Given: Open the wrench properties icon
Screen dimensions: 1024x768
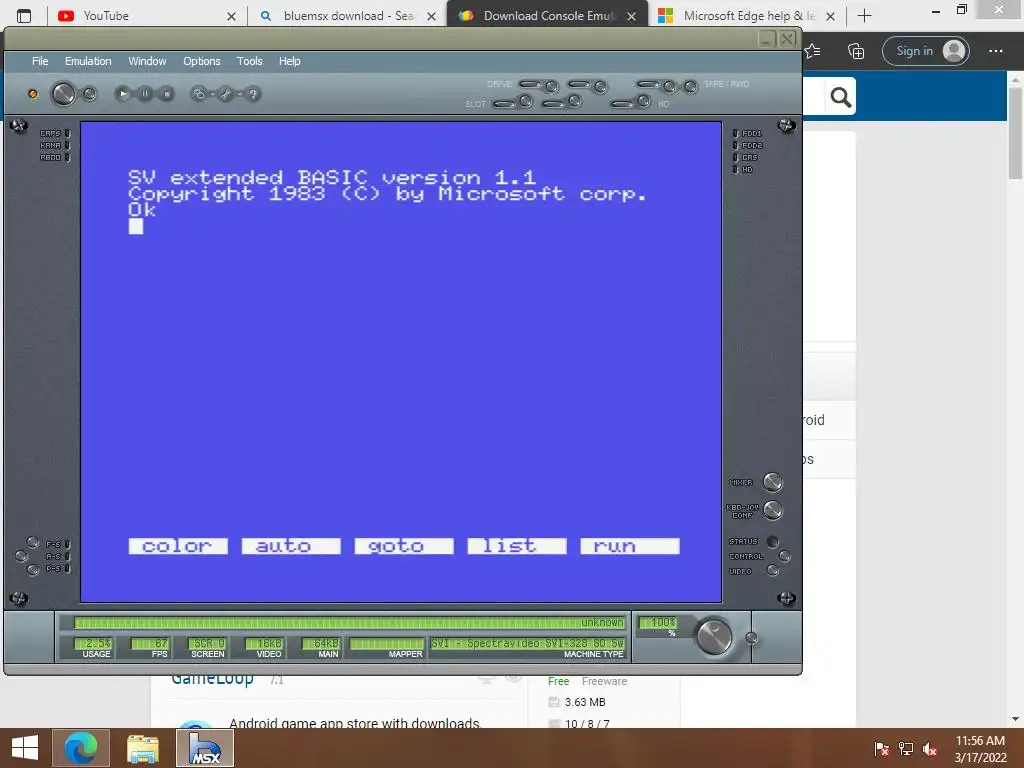Looking at the screenshot, I should click(x=225, y=94).
